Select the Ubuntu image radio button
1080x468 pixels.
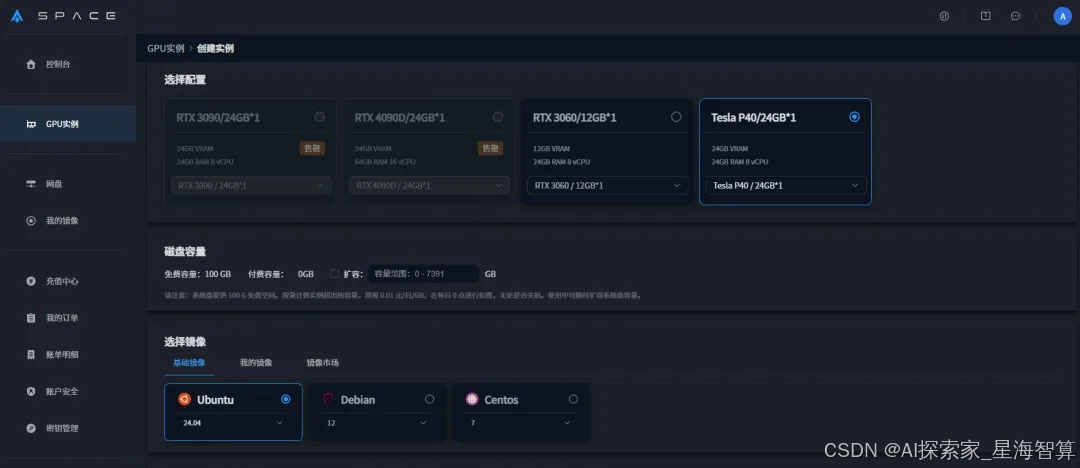[286, 399]
